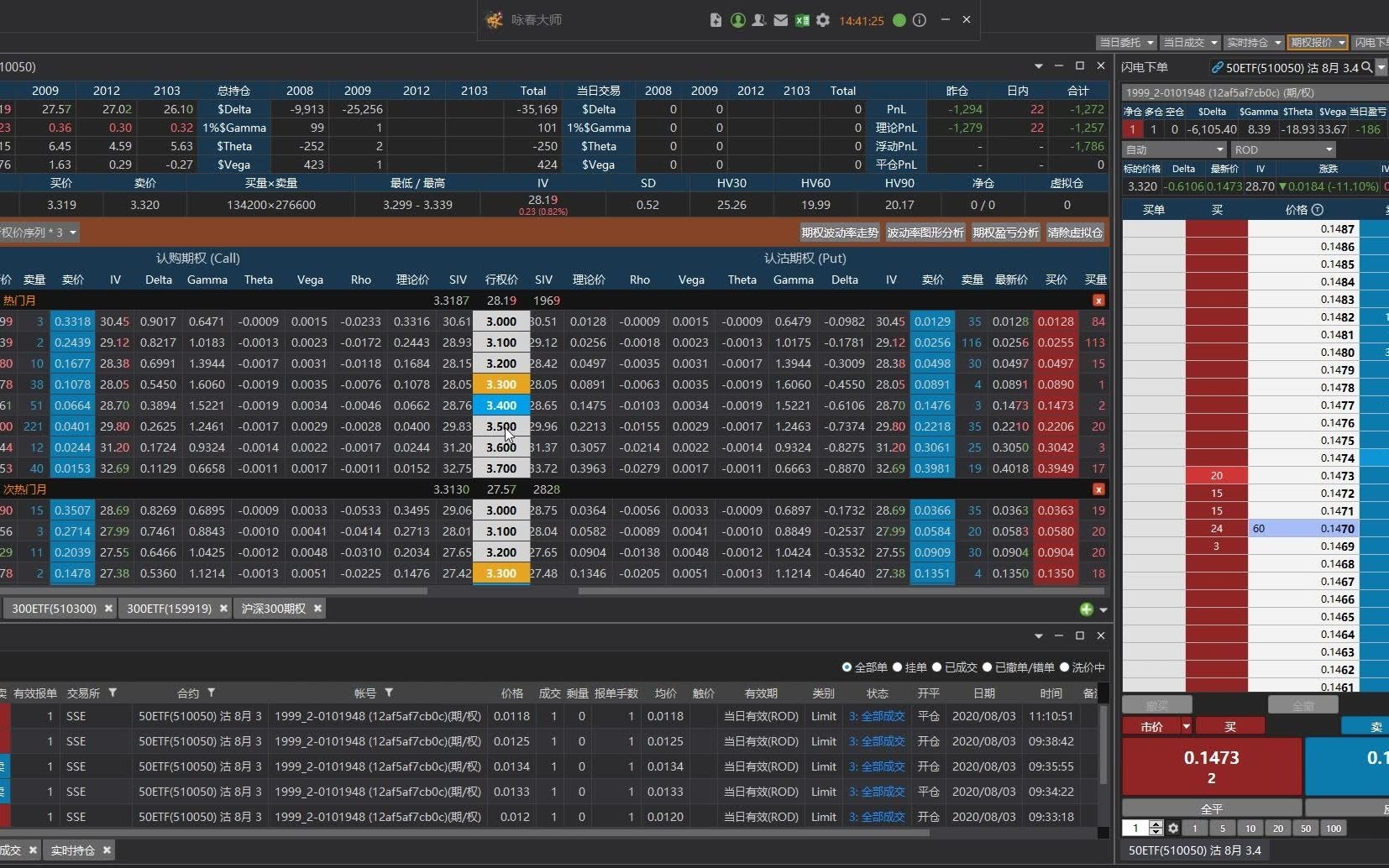Filter the 合约 column
Screen dimensions: 1389x868
click(212, 693)
